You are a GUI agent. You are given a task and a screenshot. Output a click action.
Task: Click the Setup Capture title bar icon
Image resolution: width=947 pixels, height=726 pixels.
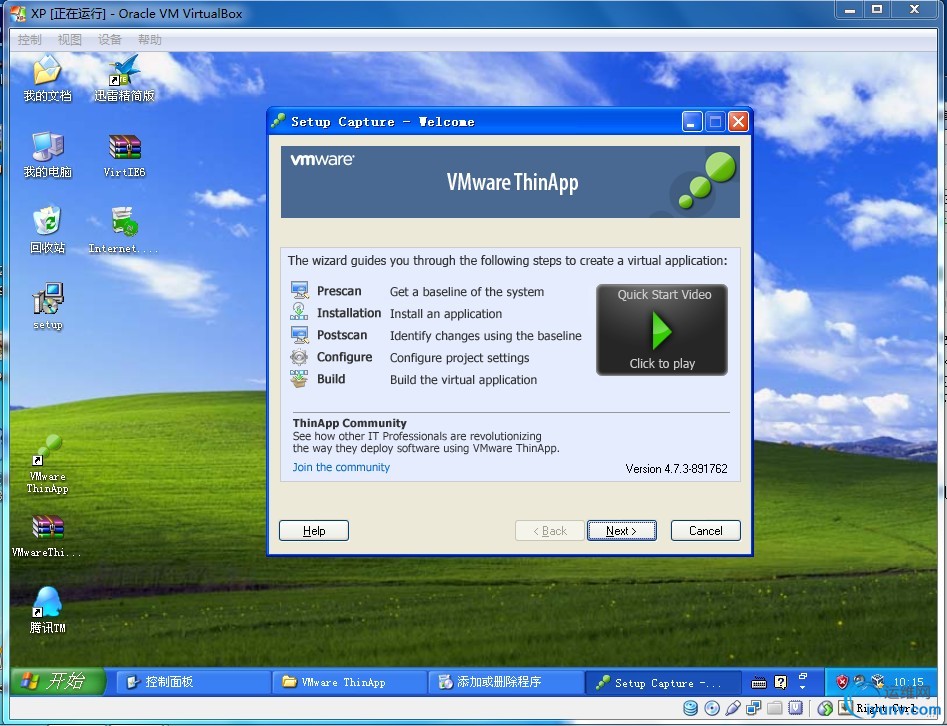[278, 121]
